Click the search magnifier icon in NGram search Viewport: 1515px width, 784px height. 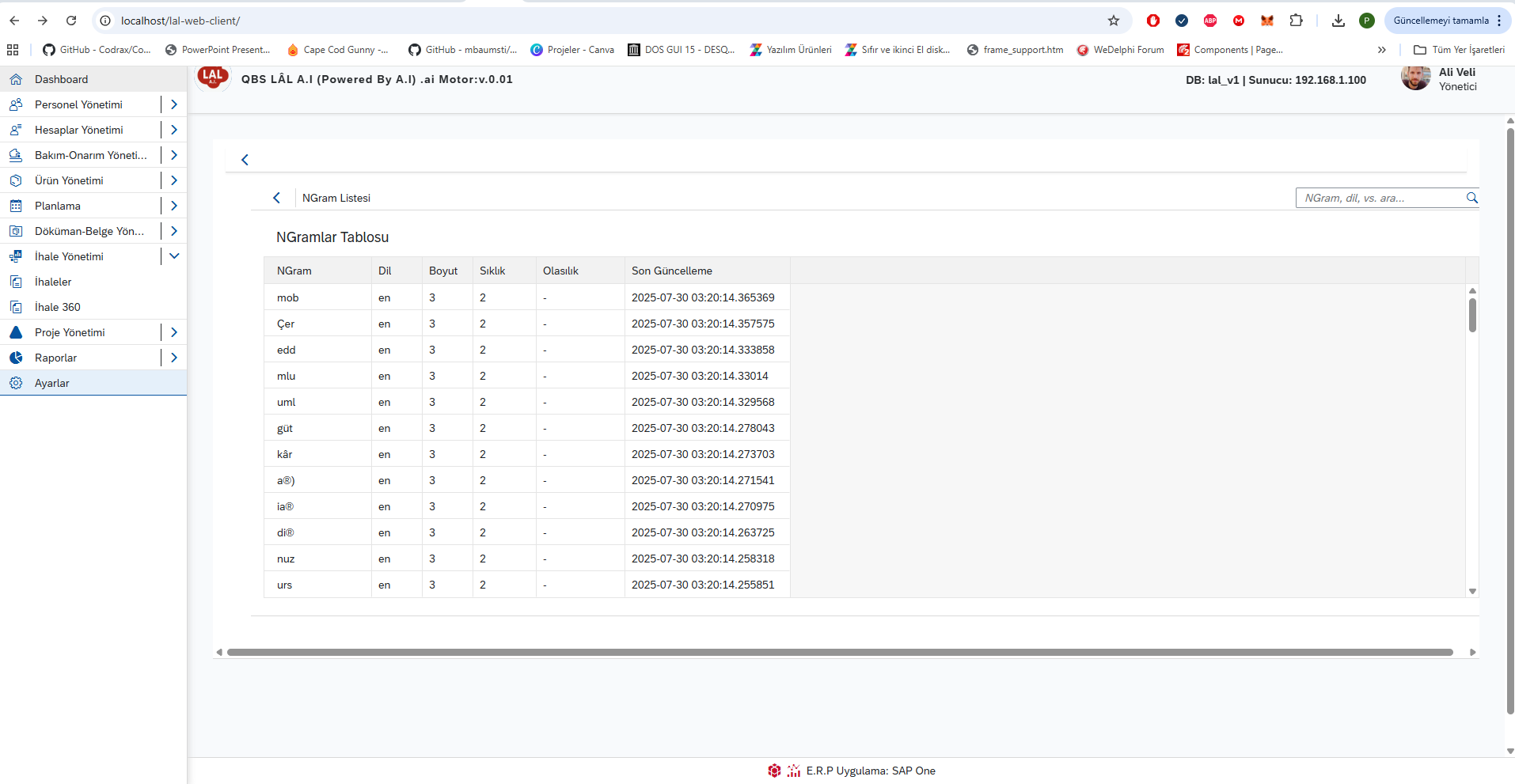coord(1471,198)
